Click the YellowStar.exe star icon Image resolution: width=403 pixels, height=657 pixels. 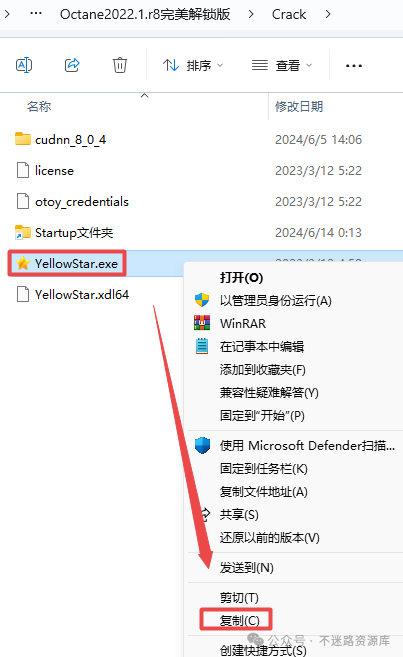[23, 264]
